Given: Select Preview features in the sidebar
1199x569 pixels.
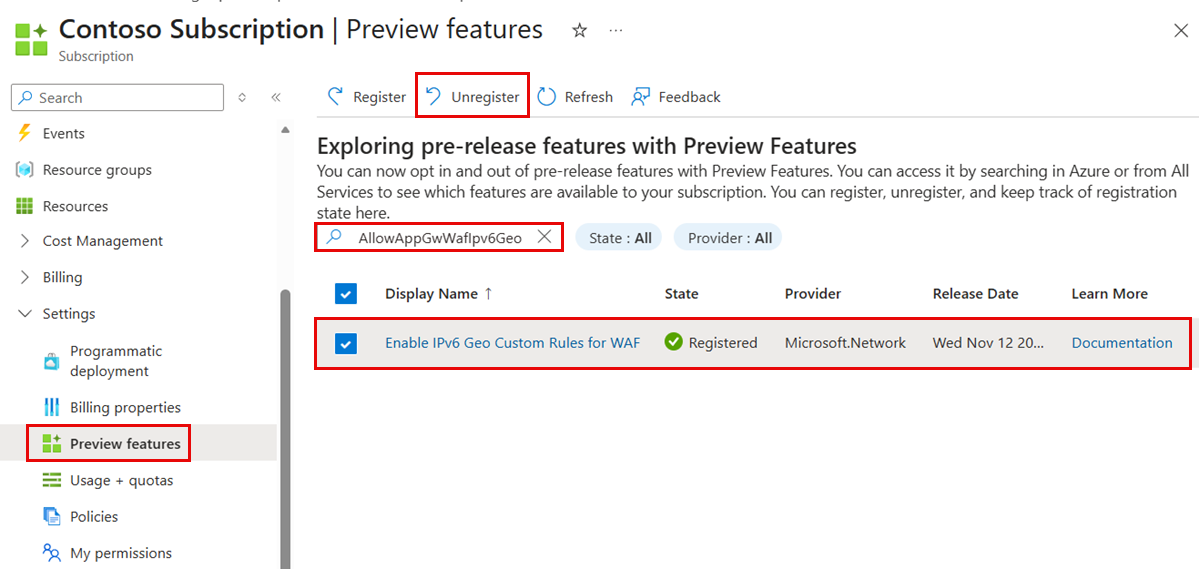Looking at the screenshot, I should [x=125, y=444].
